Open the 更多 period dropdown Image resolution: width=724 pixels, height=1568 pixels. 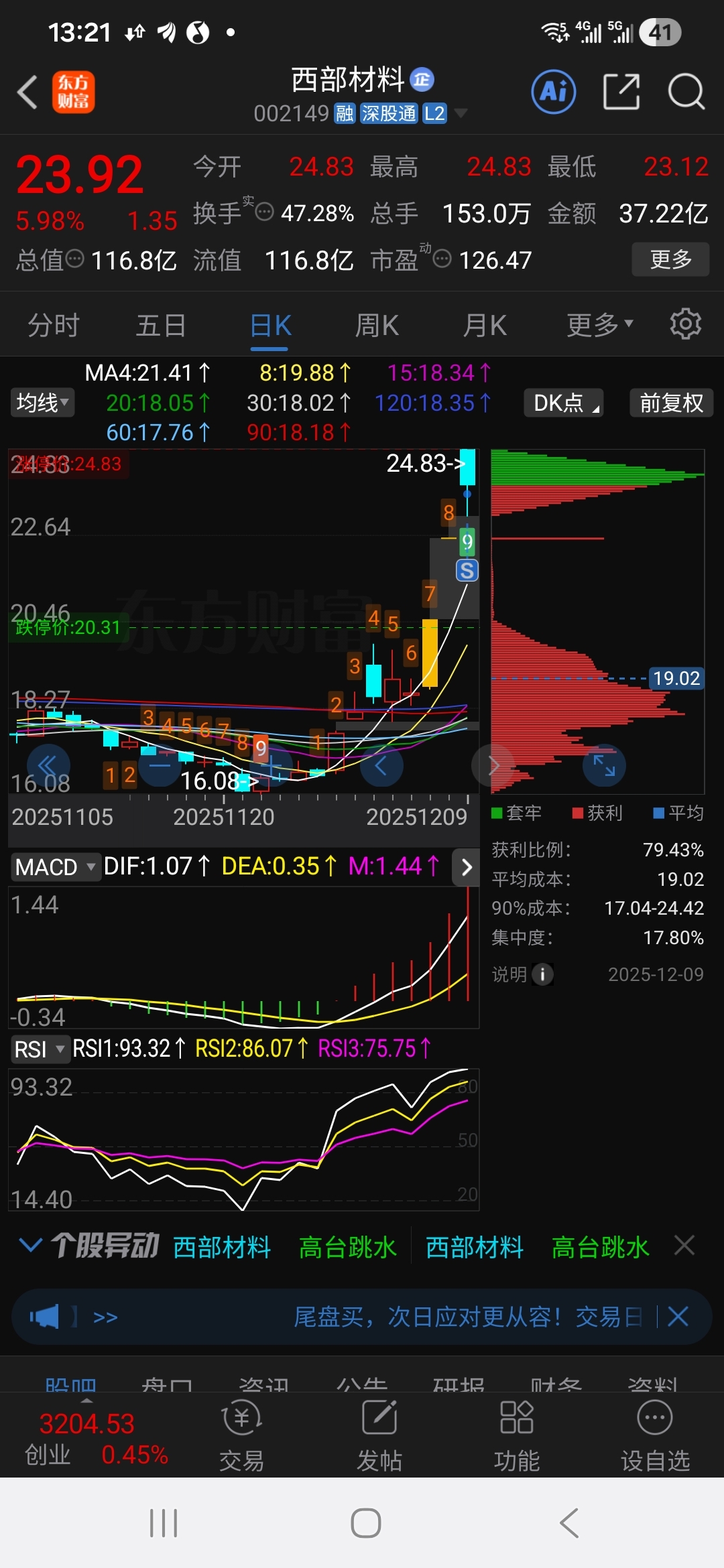pyautogui.click(x=600, y=325)
